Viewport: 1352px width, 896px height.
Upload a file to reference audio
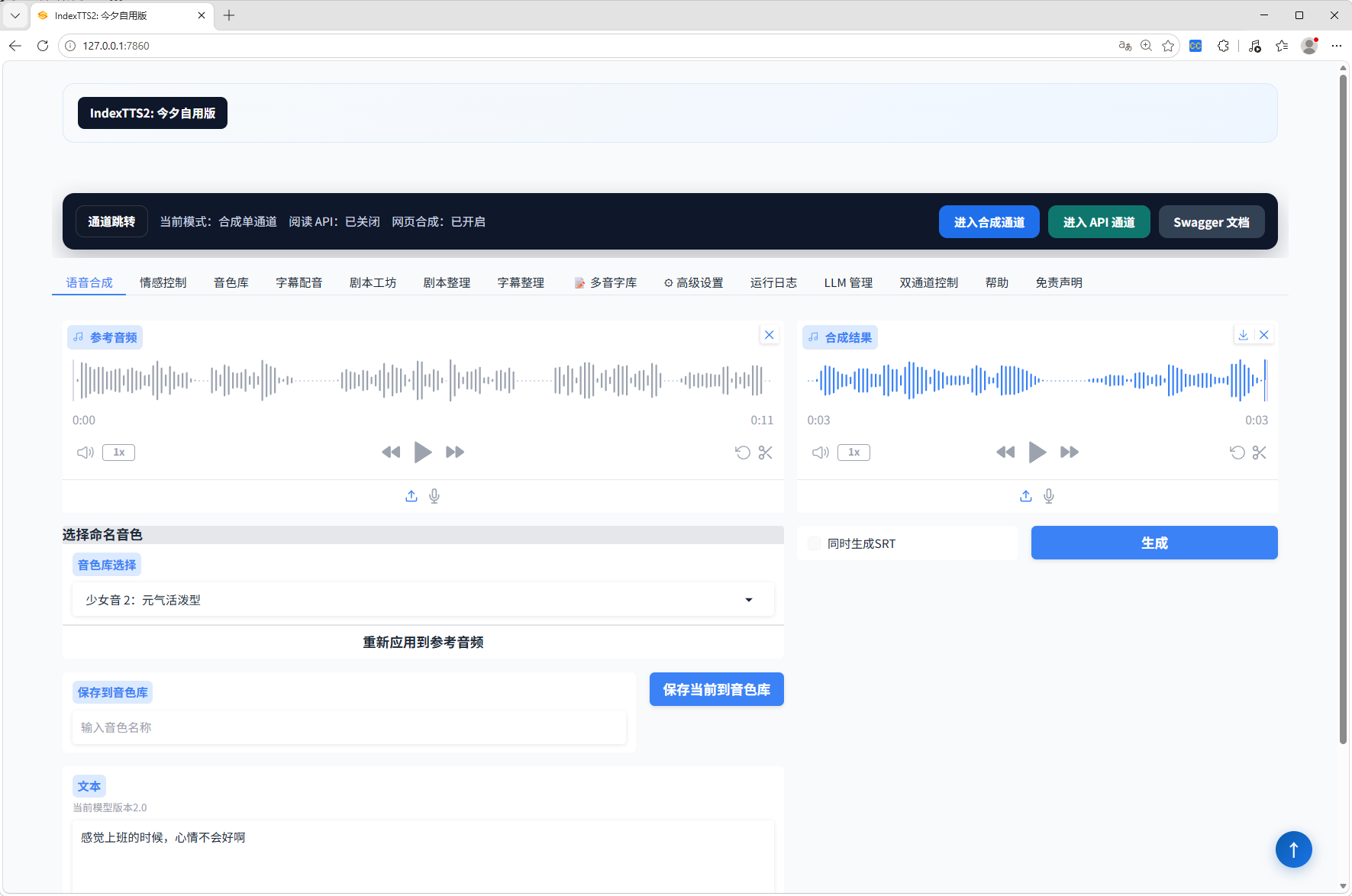(x=411, y=496)
